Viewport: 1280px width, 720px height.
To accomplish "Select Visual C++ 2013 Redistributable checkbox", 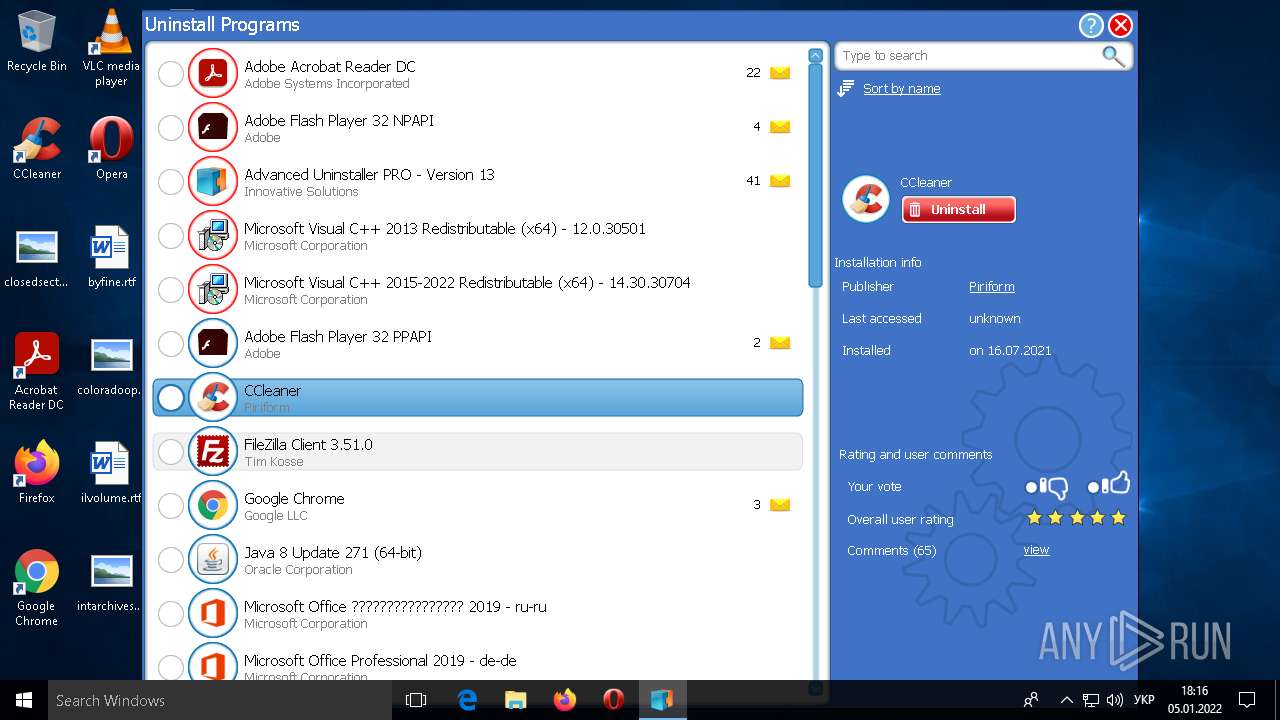I will tap(171, 235).
